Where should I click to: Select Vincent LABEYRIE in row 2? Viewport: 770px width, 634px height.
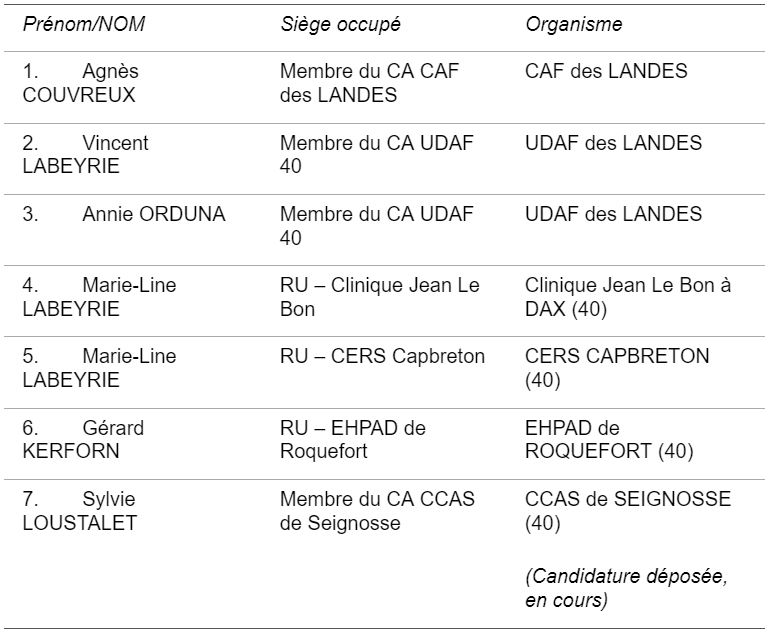85,155
